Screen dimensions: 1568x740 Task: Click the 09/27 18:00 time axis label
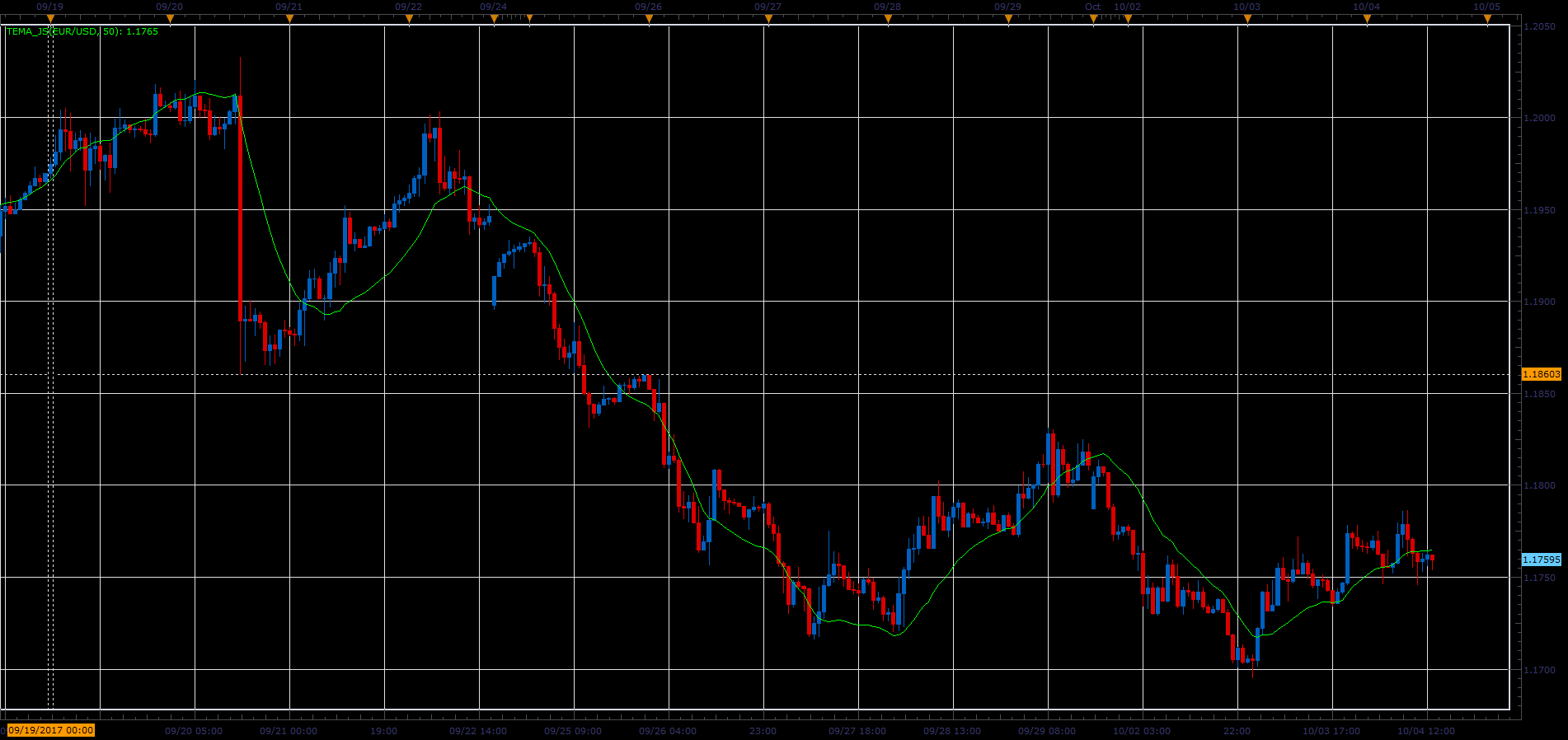click(x=857, y=731)
